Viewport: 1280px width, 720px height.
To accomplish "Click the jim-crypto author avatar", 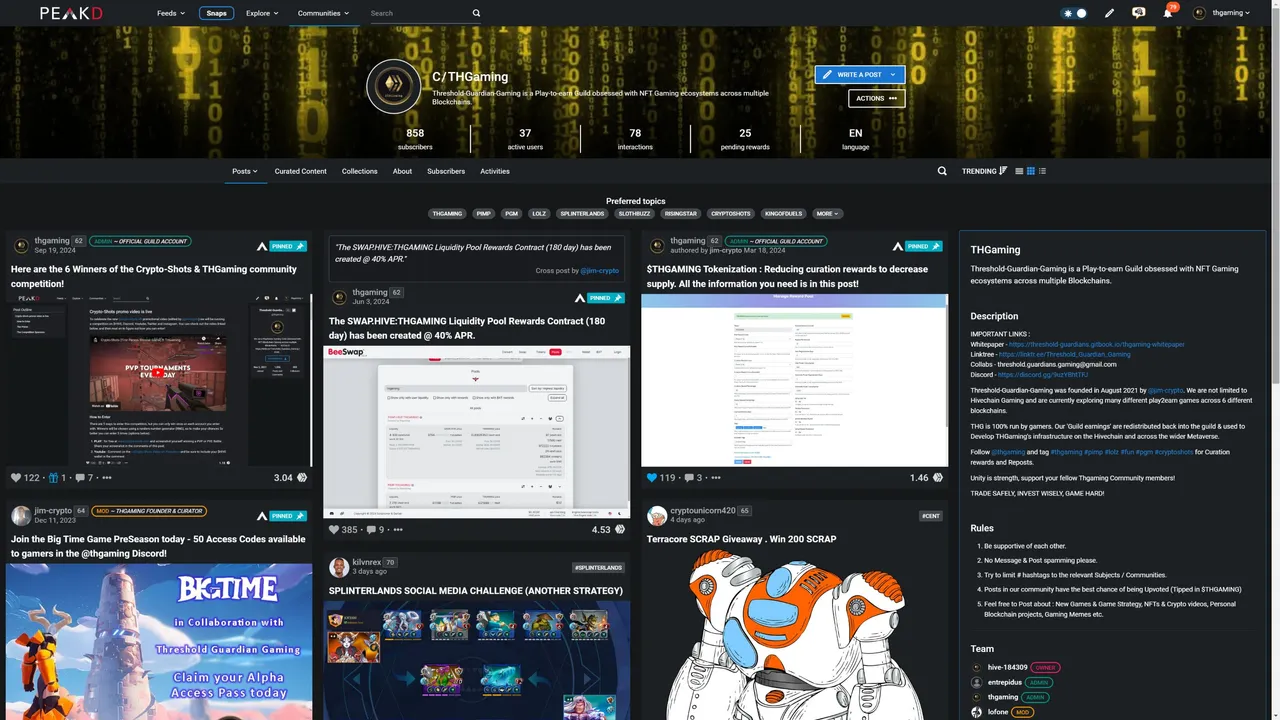I will pos(21,515).
